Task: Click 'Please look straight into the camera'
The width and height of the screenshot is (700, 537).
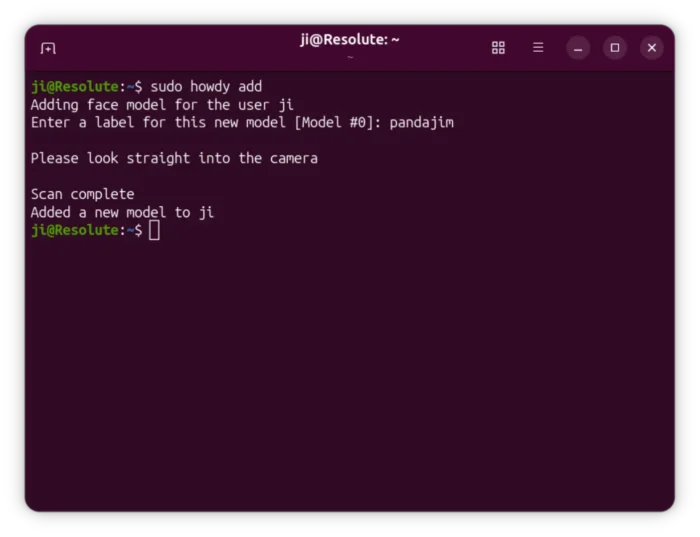Action: coord(174,159)
